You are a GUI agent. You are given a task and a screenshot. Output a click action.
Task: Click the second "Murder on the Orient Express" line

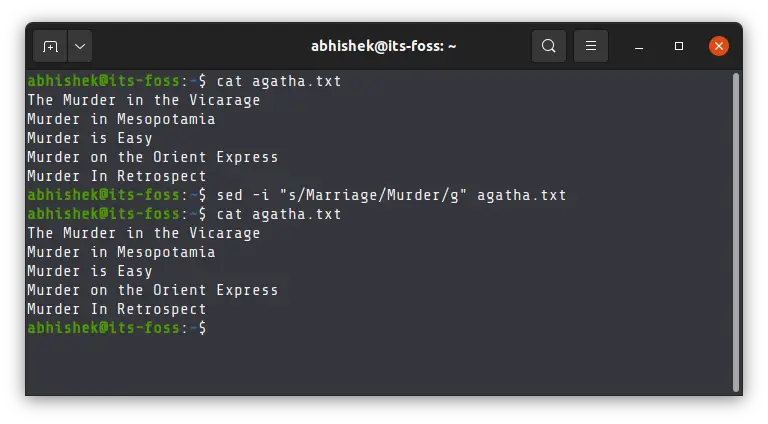point(152,290)
